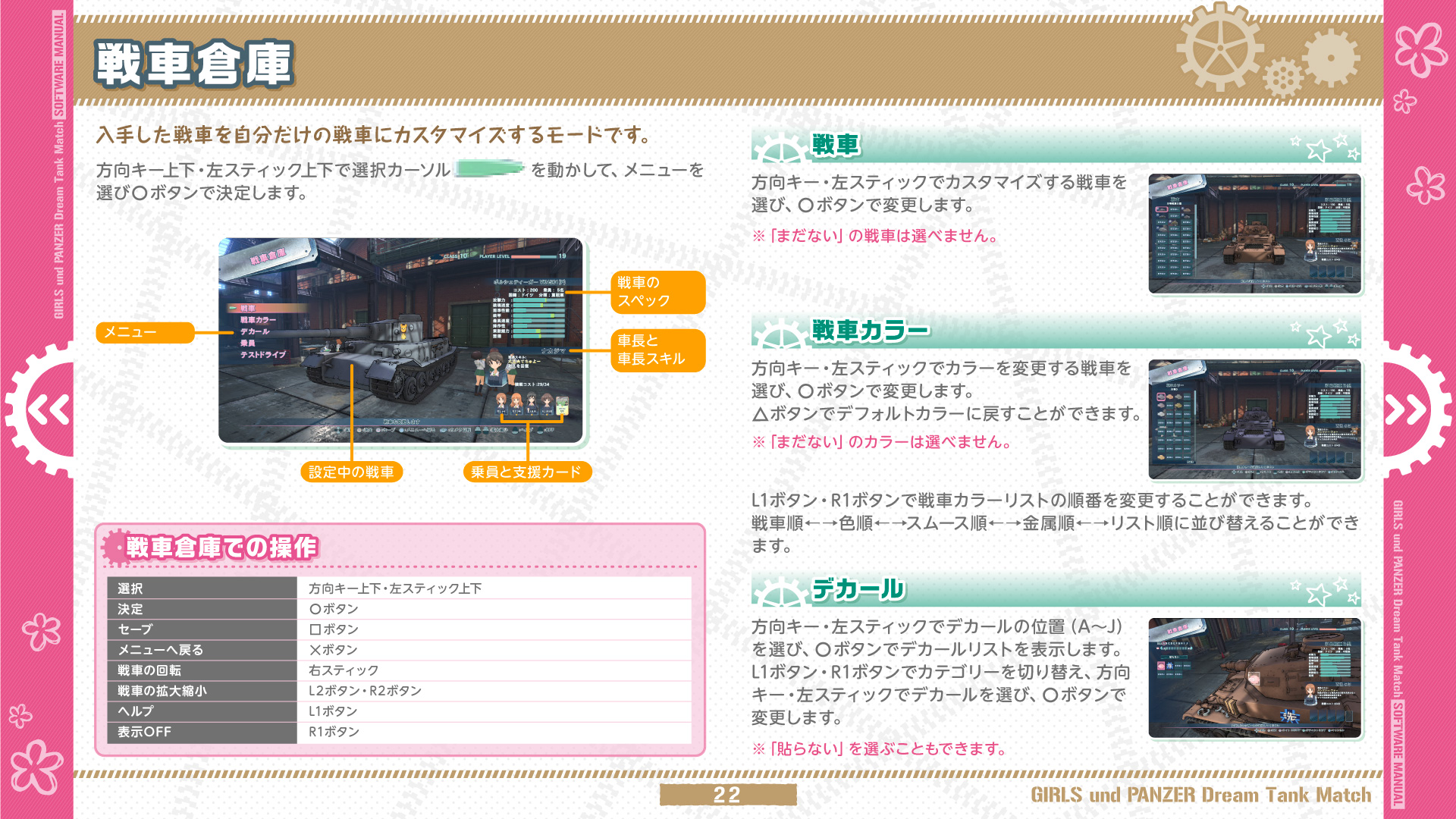Click the 方向キー上下・左スティック上下 table value

(x=395, y=588)
